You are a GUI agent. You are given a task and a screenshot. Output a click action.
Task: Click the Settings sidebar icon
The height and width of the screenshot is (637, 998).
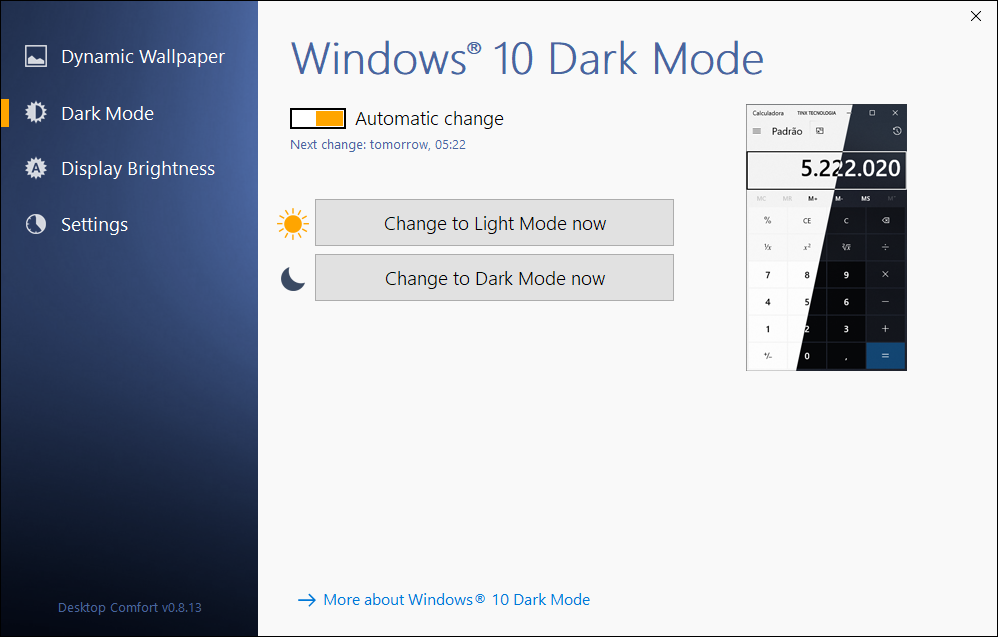pos(36,224)
